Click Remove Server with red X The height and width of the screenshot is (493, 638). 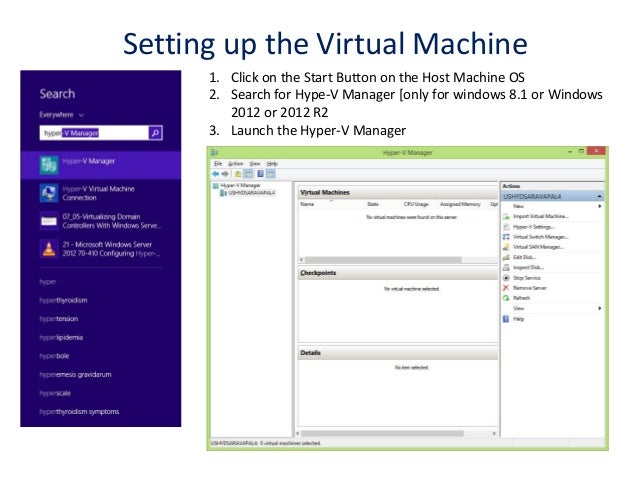(529, 288)
